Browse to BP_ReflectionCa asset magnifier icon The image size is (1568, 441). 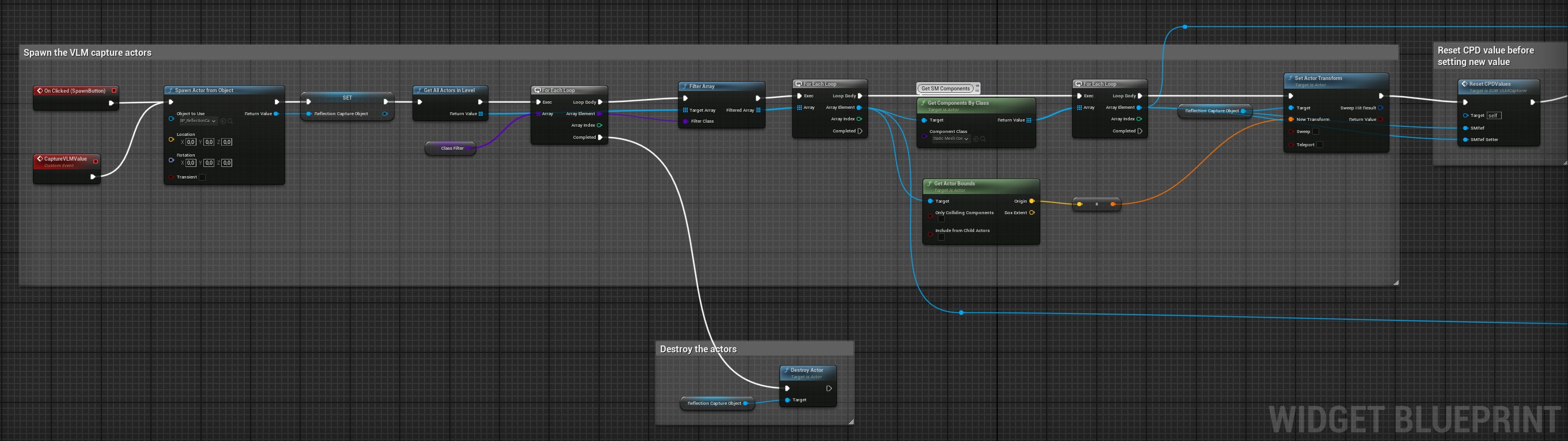(x=230, y=121)
